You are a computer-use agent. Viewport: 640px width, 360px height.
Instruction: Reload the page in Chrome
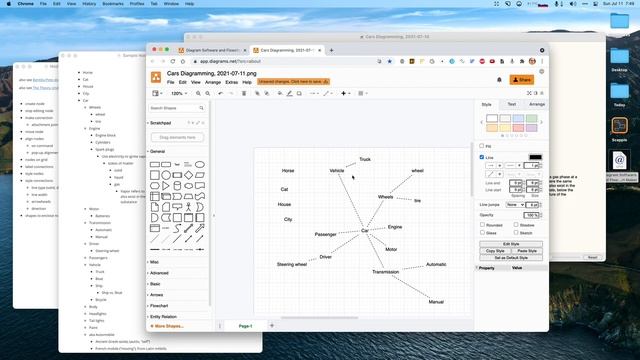coord(173,61)
